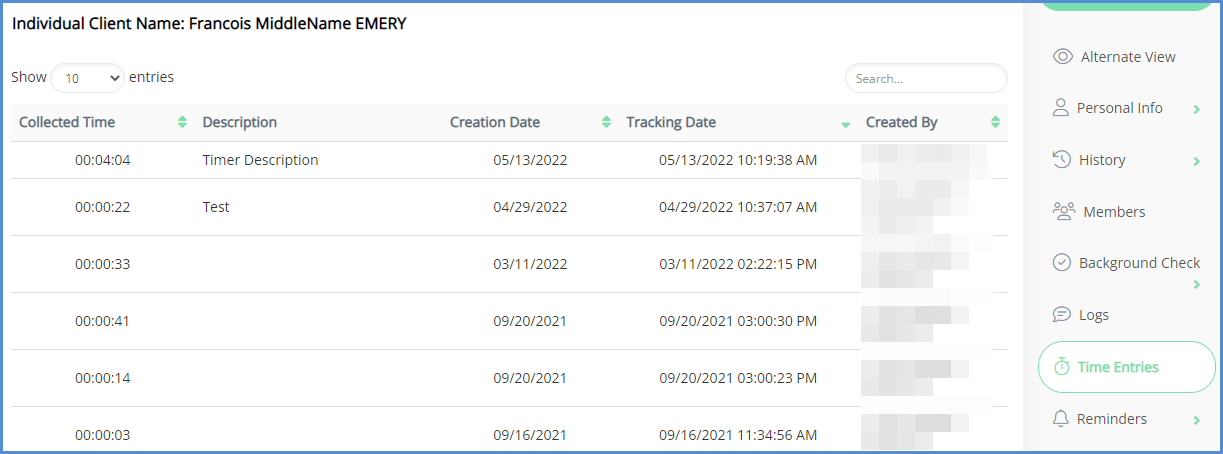Viewport: 1223px width, 454px height.
Task: Sort by Creation Date column arrows
Action: [606, 122]
